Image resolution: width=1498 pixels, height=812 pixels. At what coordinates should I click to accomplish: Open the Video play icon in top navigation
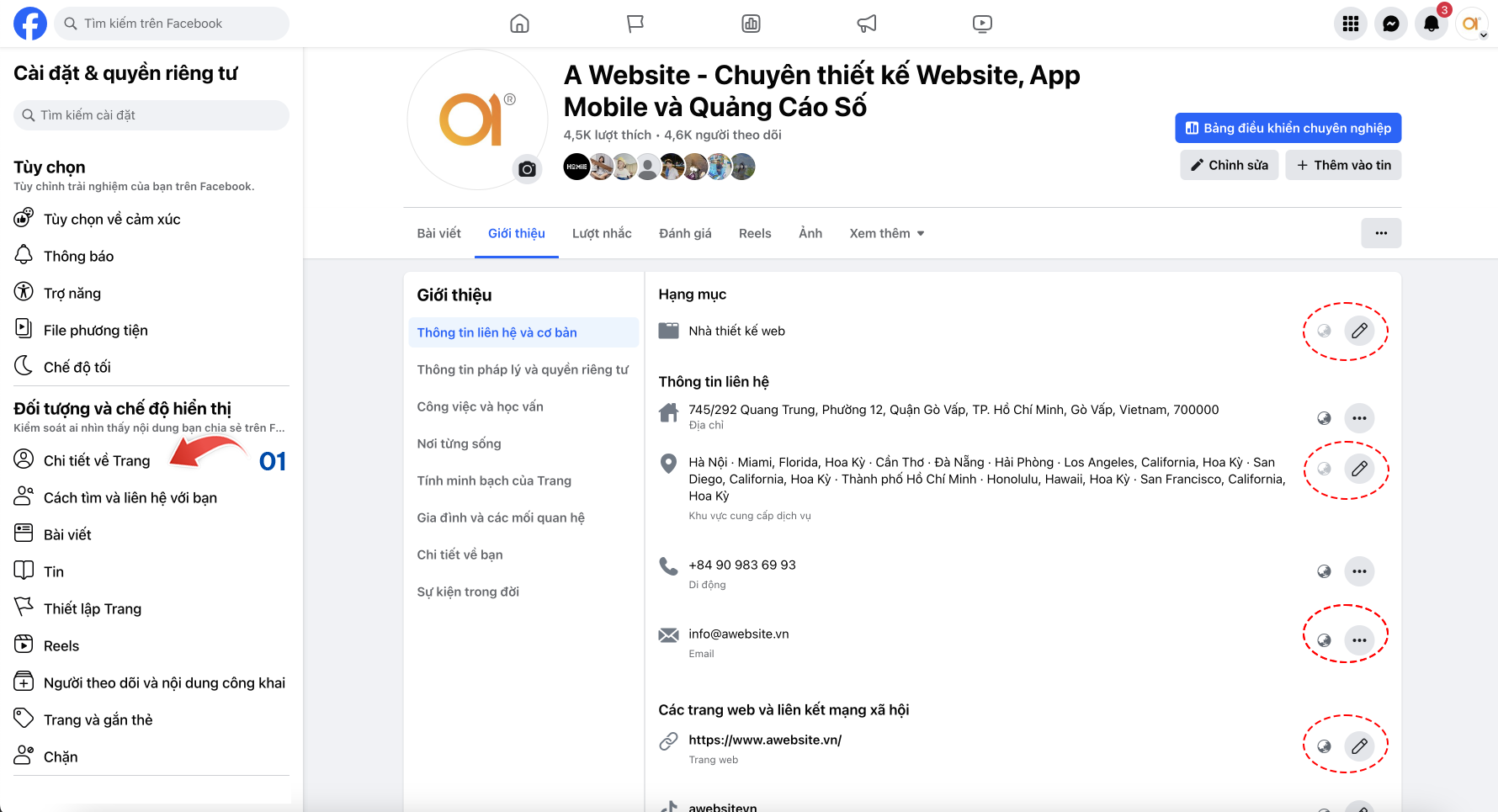coord(982,24)
